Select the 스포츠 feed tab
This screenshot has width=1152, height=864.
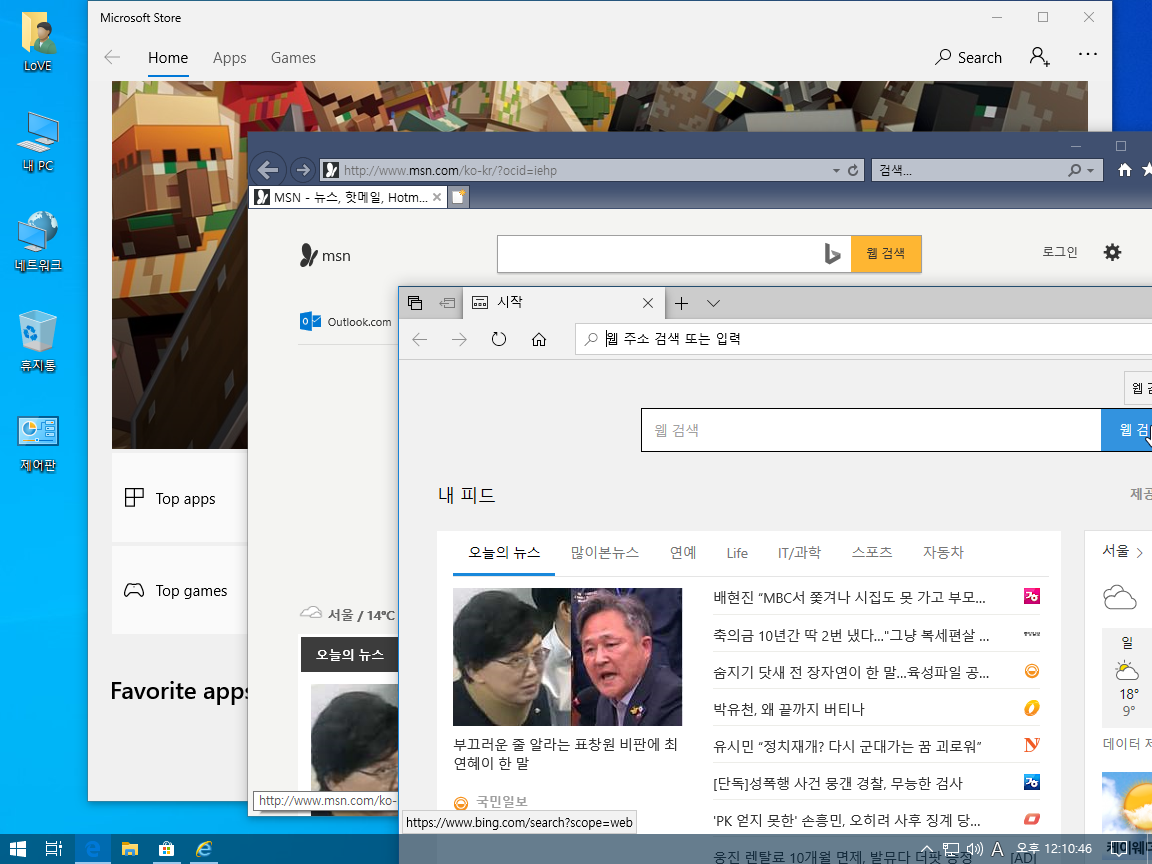pos(871,552)
